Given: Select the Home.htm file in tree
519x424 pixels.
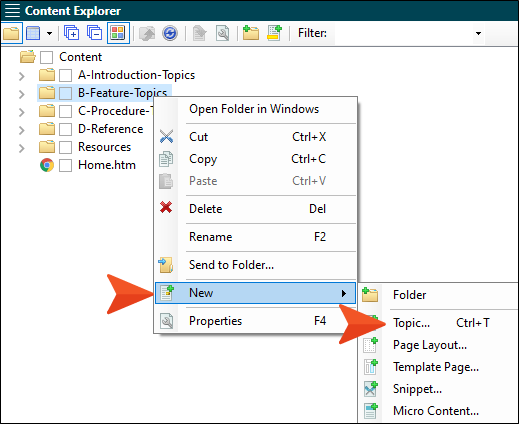Looking at the screenshot, I should (x=107, y=165).
